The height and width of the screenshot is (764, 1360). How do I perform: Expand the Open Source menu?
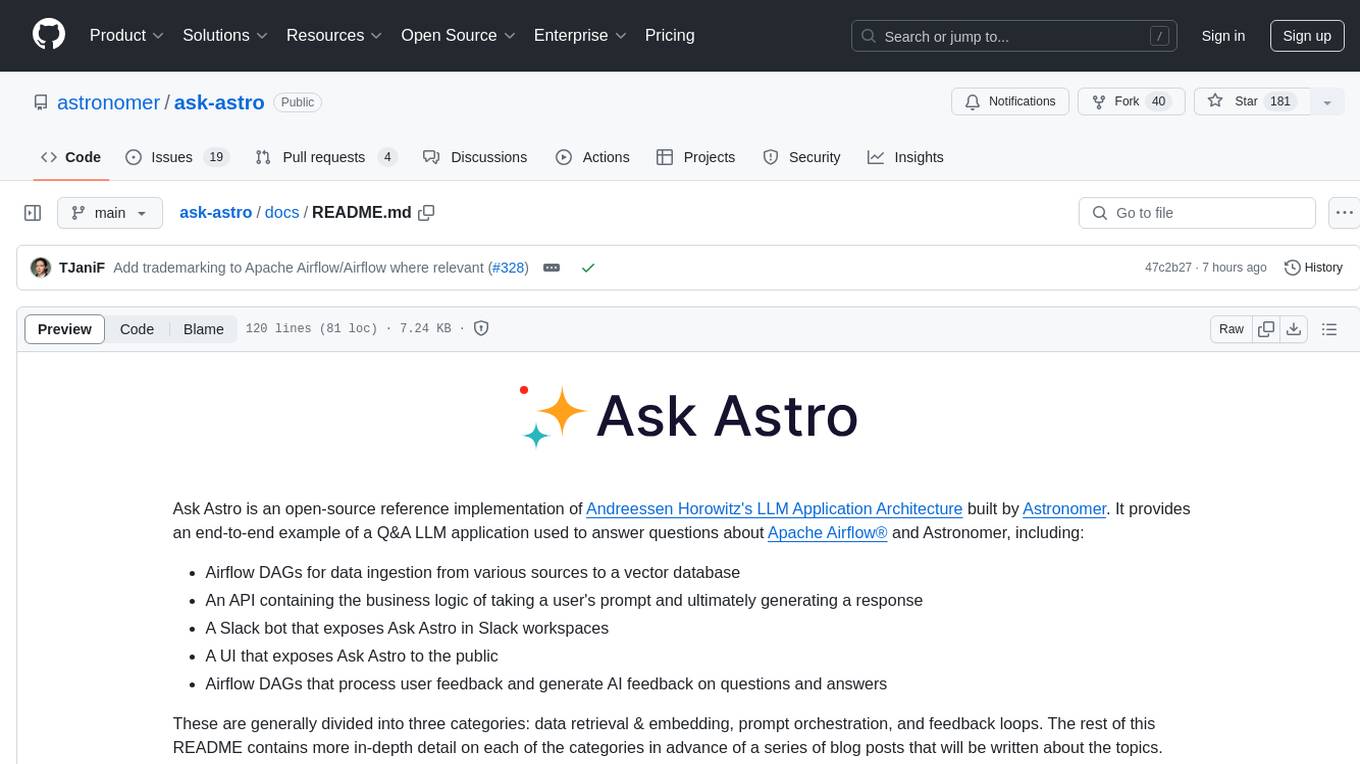click(458, 35)
